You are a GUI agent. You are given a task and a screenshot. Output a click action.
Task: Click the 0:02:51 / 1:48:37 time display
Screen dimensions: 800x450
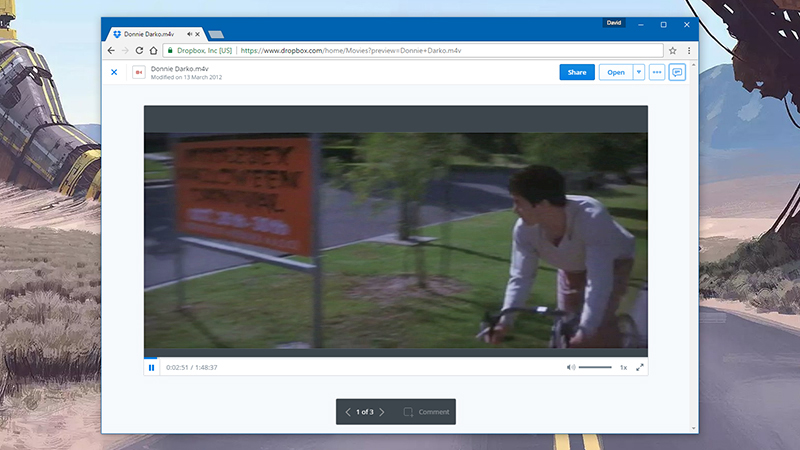(192, 367)
